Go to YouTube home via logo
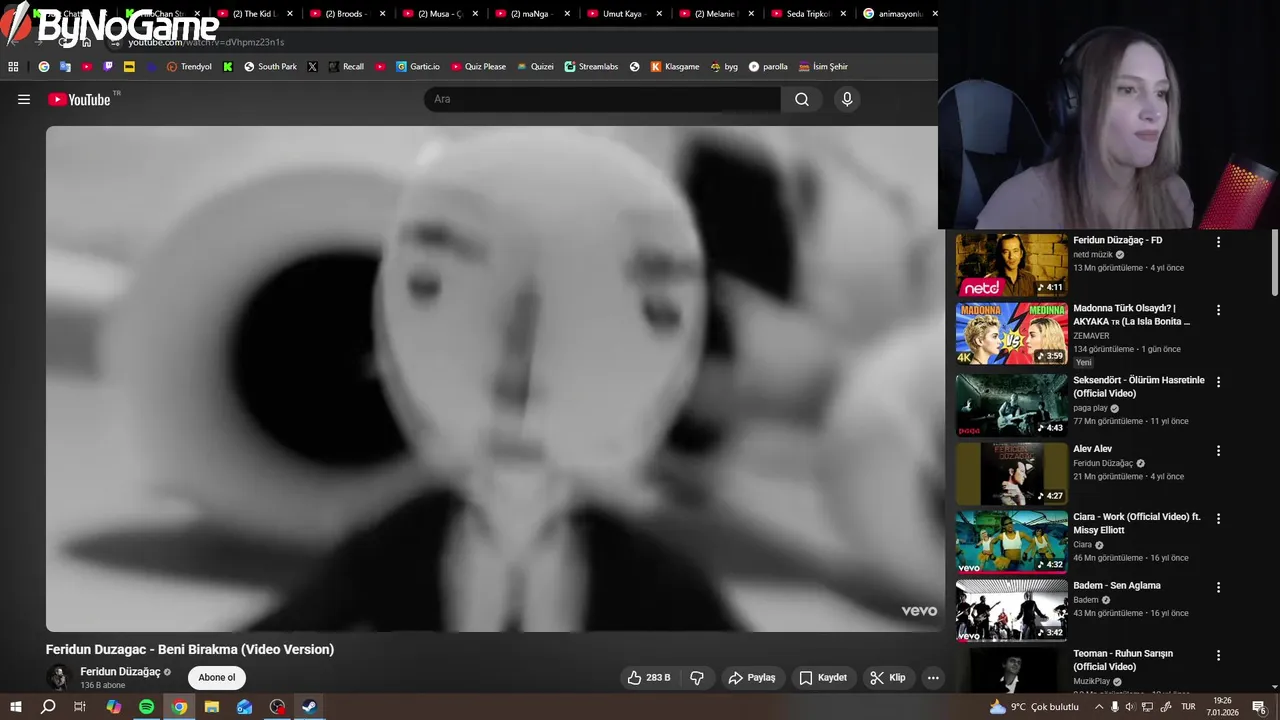1280x720 pixels. [x=79, y=99]
